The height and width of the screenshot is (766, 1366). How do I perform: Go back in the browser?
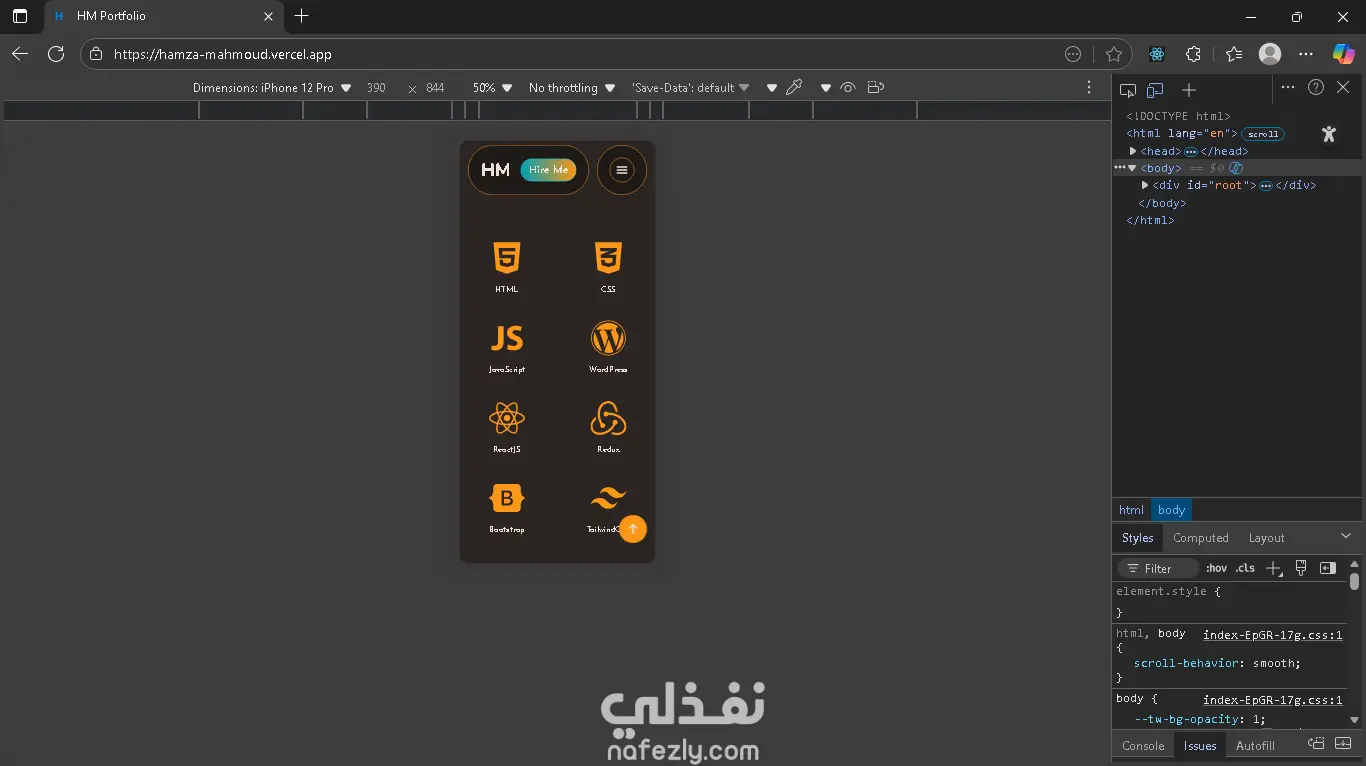click(20, 54)
